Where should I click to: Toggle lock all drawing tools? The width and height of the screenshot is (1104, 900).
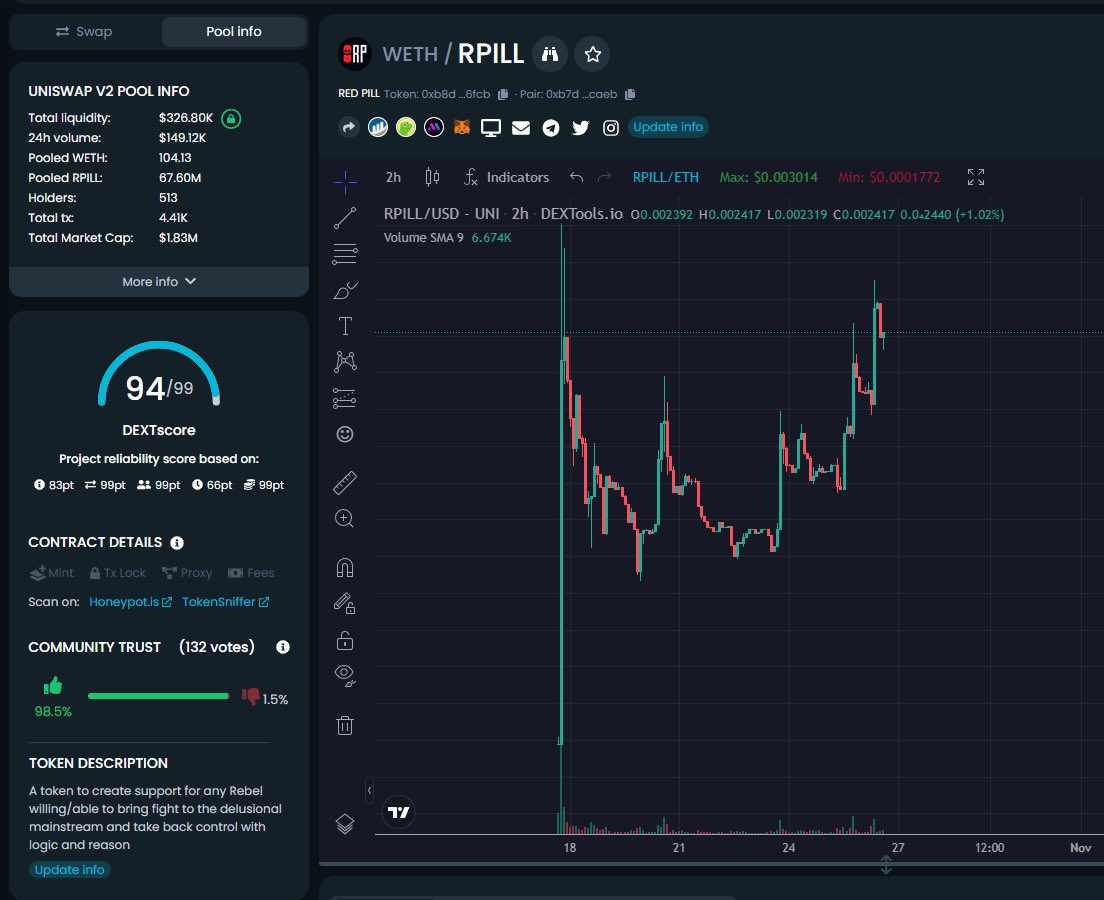pyautogui.click(x=345, y=640)
